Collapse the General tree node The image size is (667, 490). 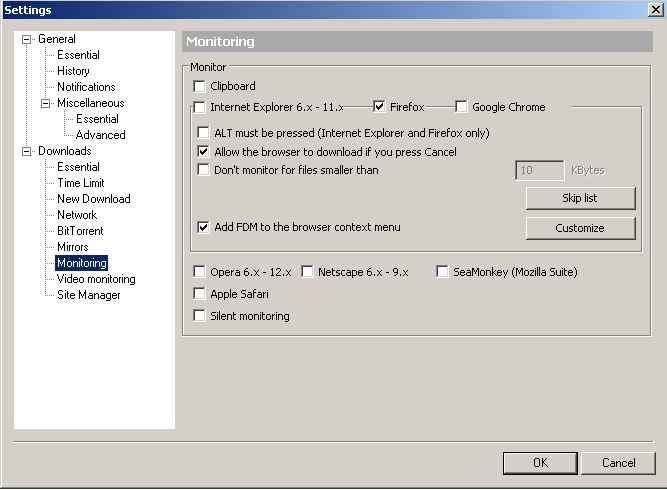coord(26,40)
